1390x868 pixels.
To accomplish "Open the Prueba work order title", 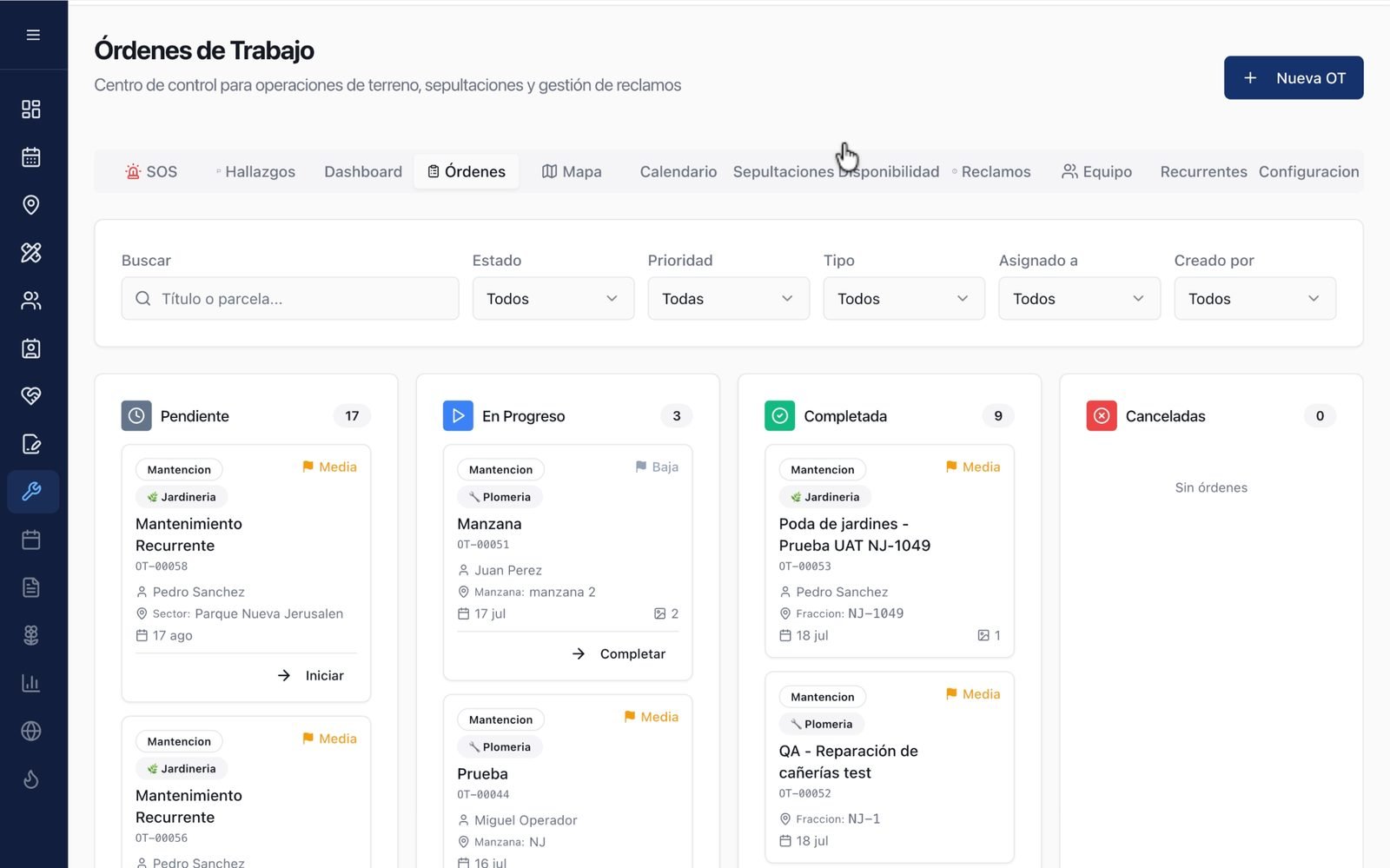I will coord(482,774).
